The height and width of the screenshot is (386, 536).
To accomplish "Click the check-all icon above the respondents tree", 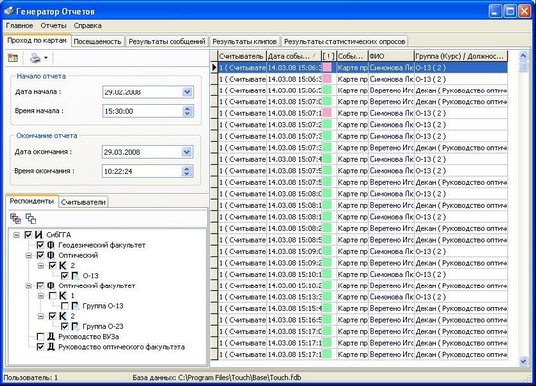I will [x=15, y=218].
